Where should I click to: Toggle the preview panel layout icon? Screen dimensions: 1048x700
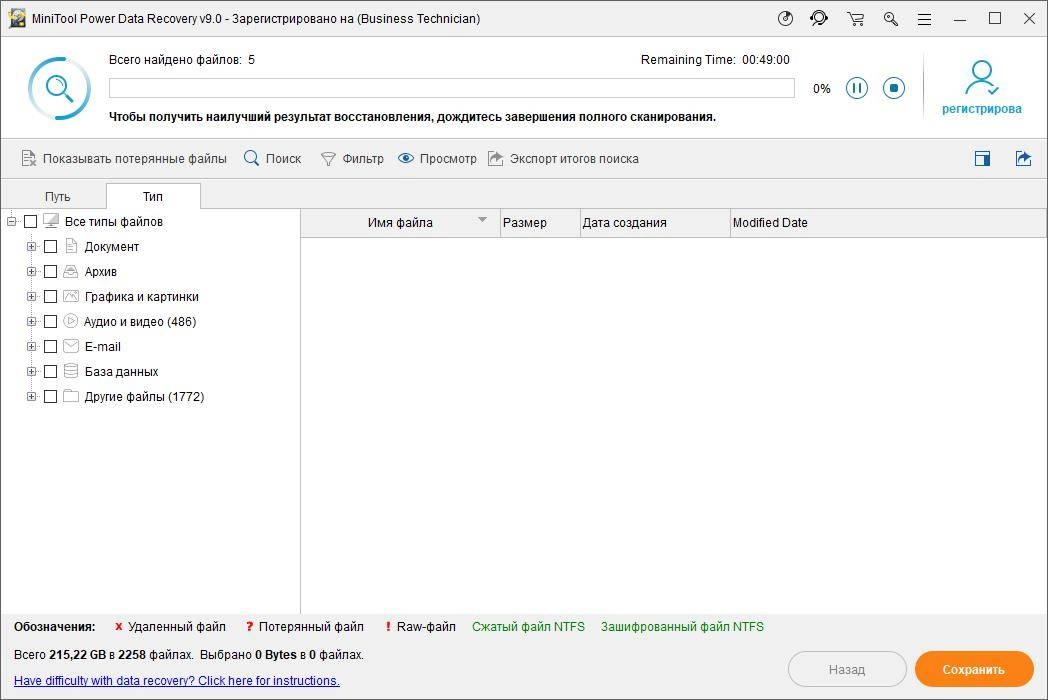(x=982, y=158)
